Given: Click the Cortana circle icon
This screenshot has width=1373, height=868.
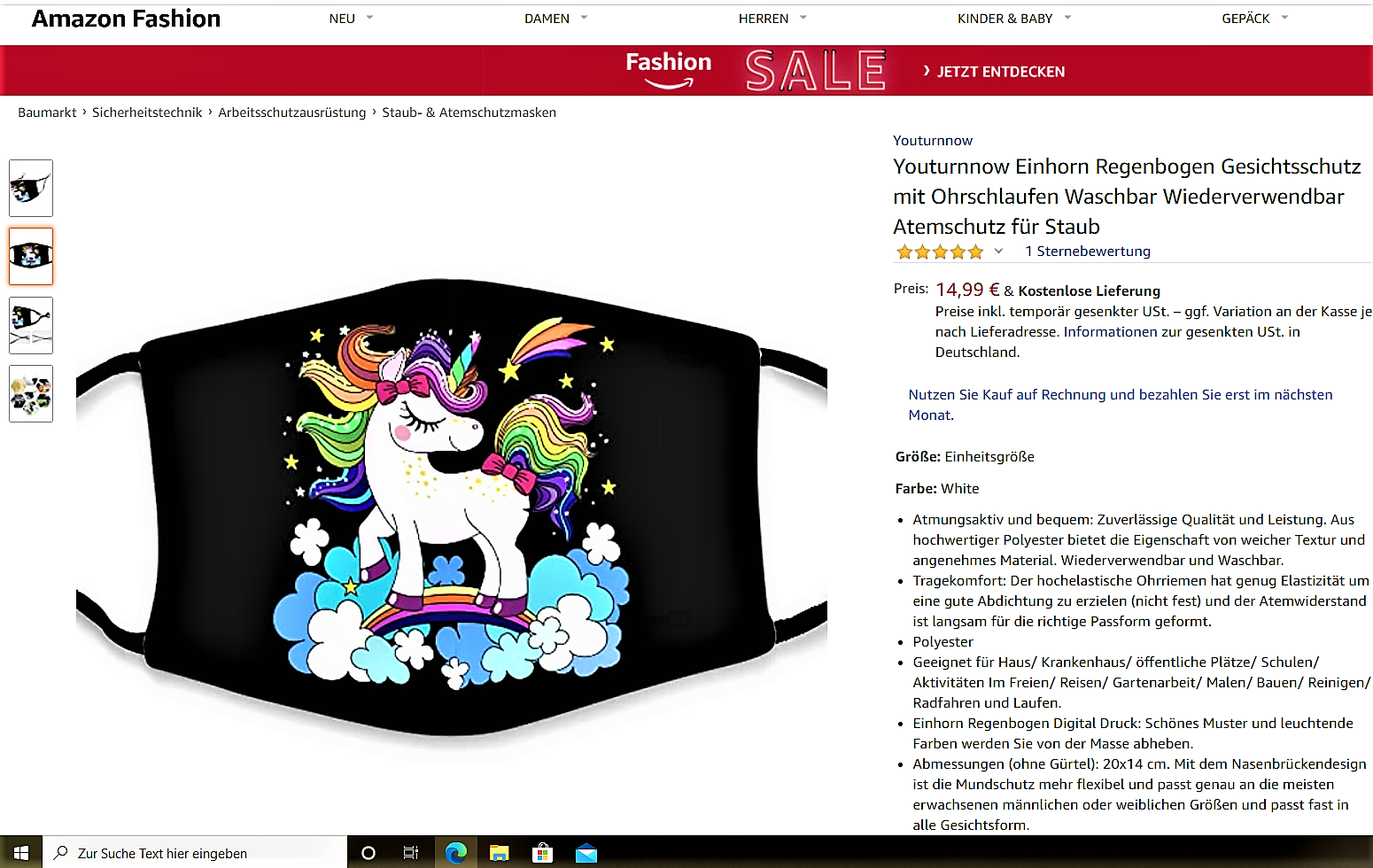Looking at the screenshot, I should point(368,853).
